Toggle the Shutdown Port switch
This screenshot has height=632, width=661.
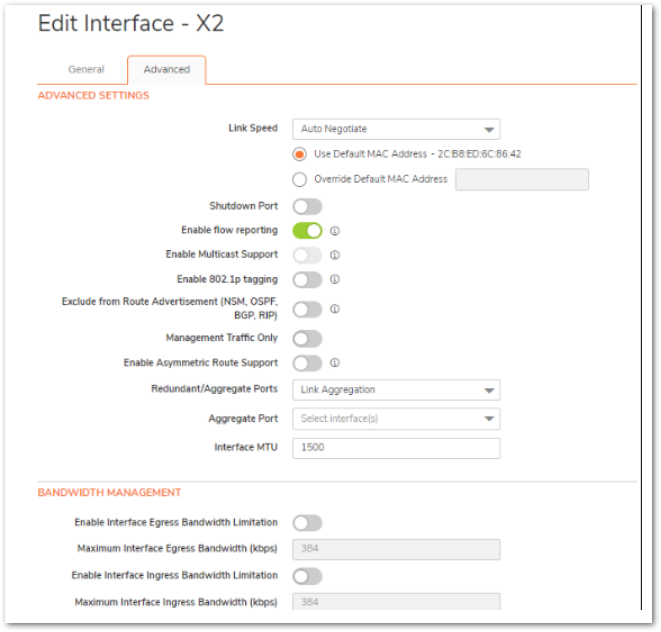tap(307, 207)
